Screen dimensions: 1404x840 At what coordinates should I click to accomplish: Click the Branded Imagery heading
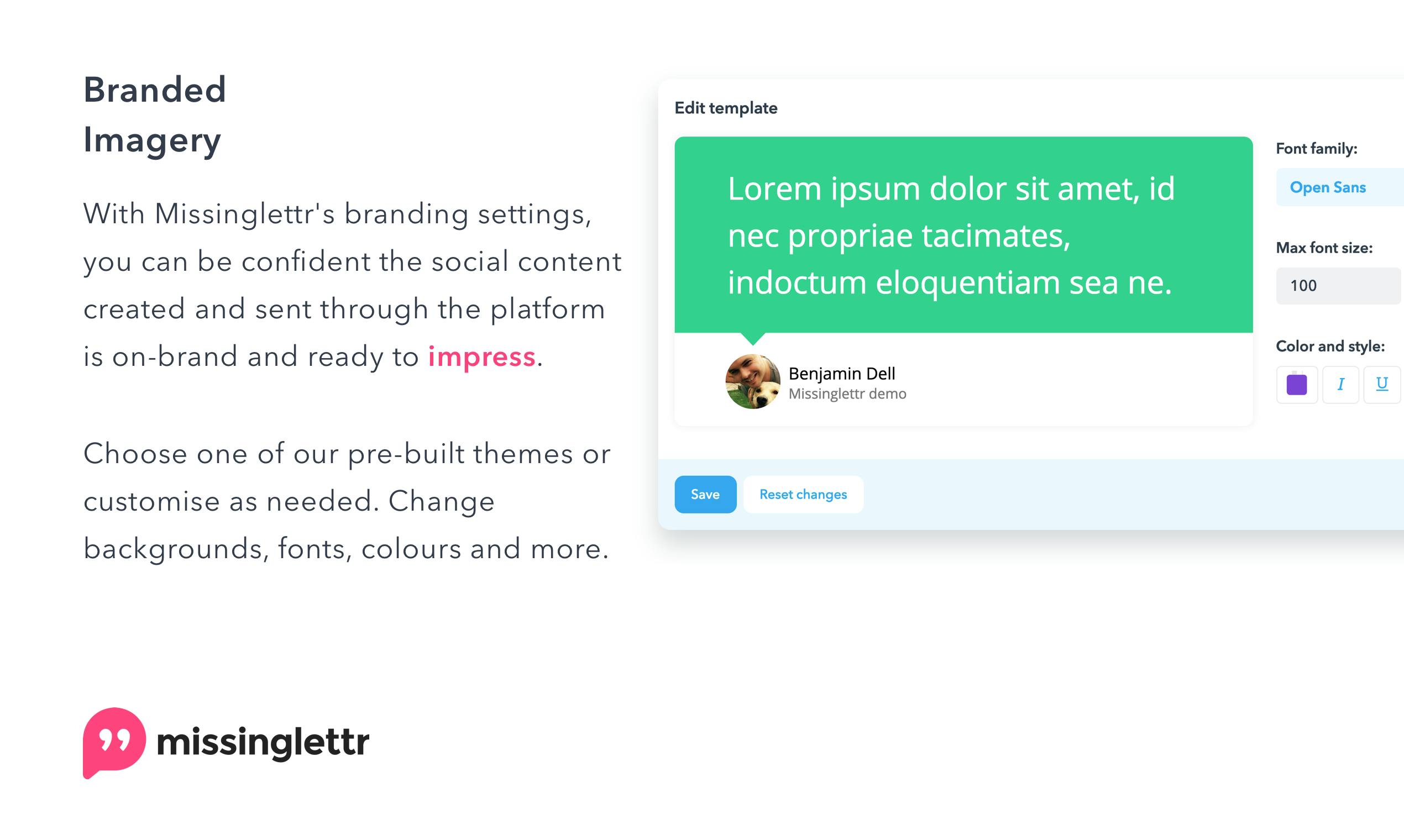pyautogui.click(x=155, y=115)
